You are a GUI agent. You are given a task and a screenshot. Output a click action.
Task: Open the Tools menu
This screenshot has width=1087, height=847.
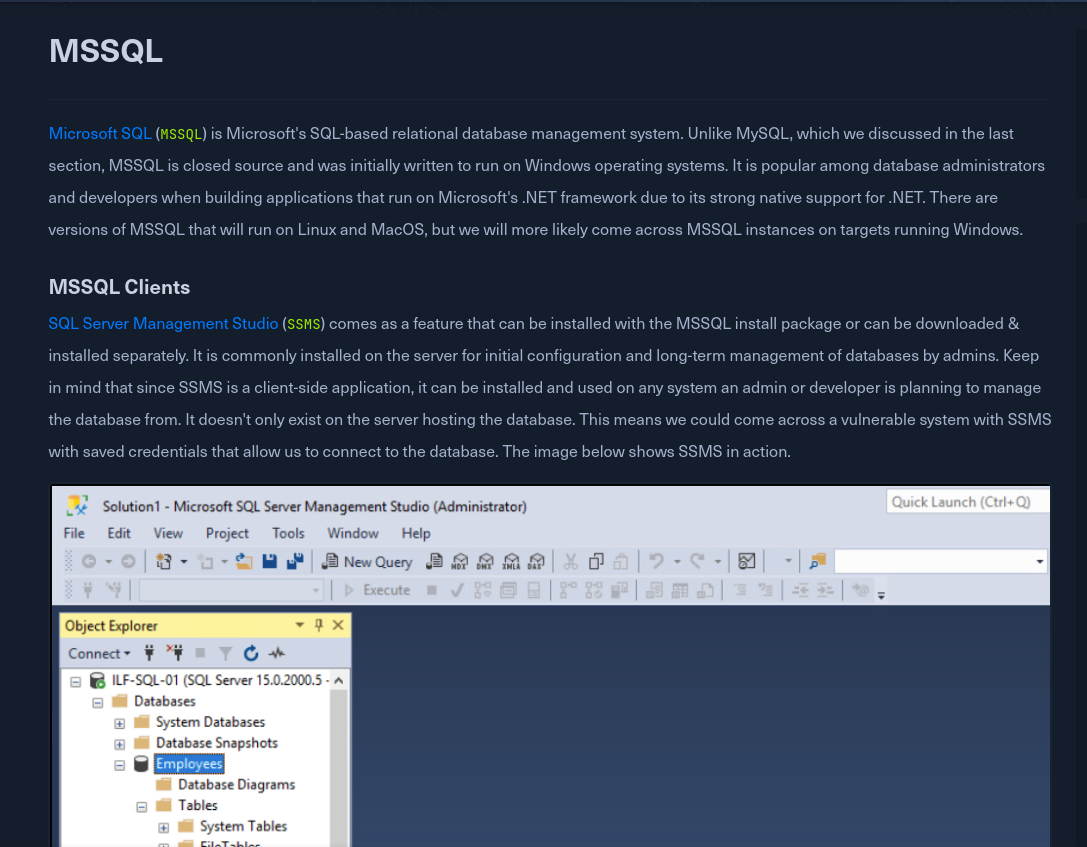[288, 533]
